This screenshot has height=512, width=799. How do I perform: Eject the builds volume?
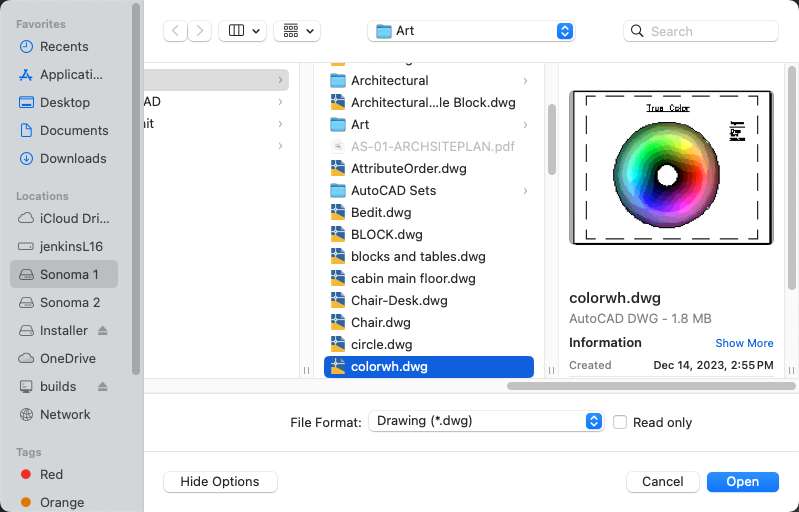(x=102, y=387)
